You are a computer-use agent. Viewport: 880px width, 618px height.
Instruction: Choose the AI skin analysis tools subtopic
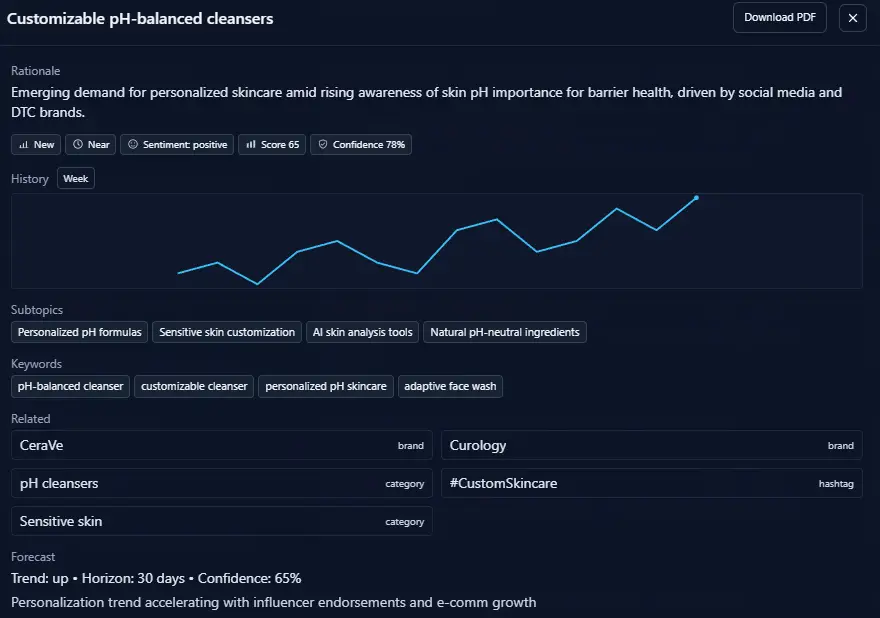(x=362, y=332)
